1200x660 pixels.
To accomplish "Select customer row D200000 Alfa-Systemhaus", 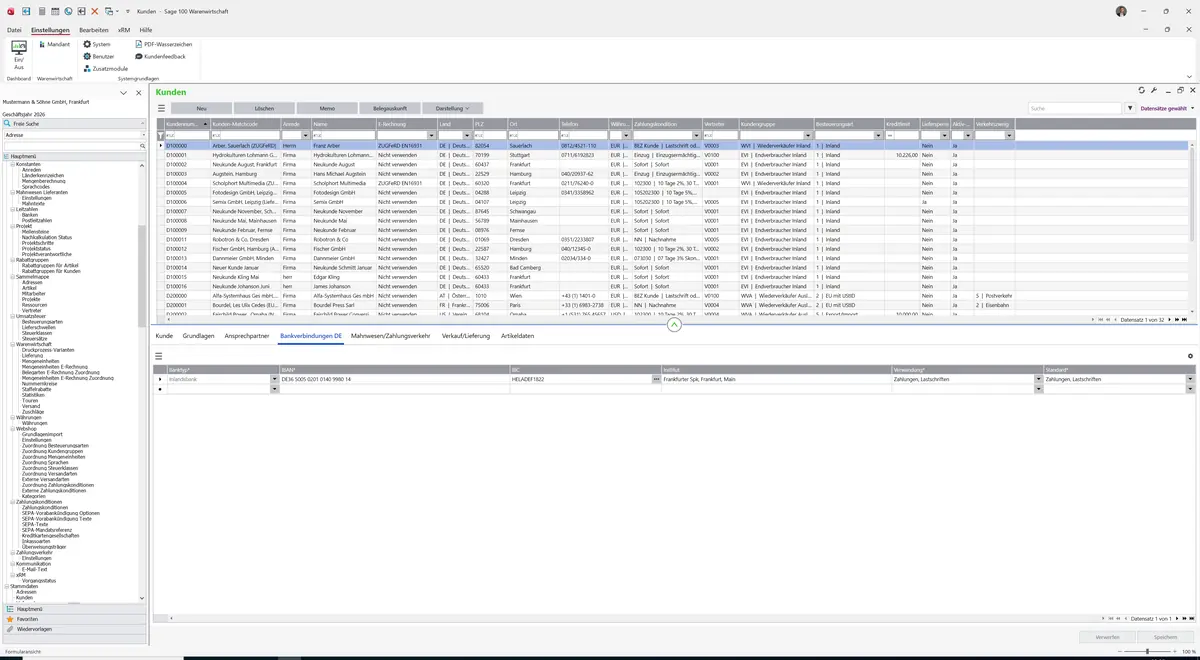I will (672, 296).
